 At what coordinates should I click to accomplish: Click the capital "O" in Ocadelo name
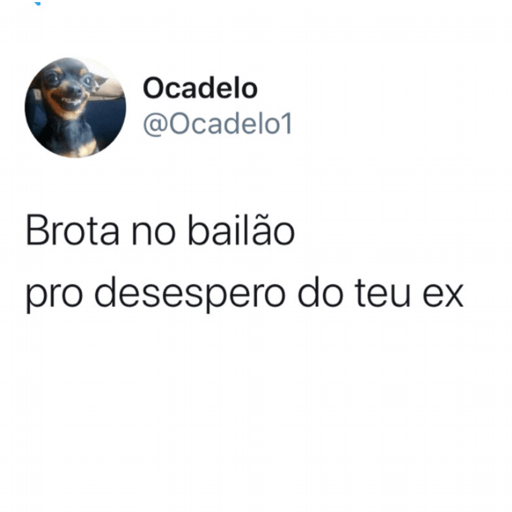coord(153,89)
